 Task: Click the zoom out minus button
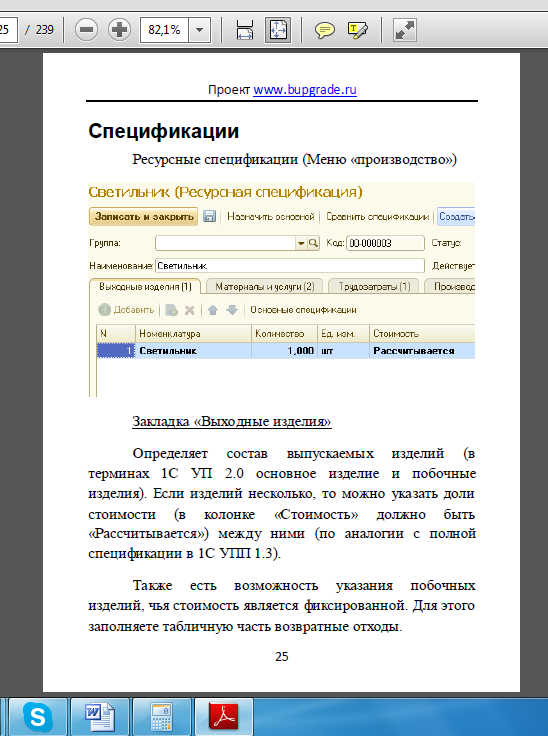86,30
